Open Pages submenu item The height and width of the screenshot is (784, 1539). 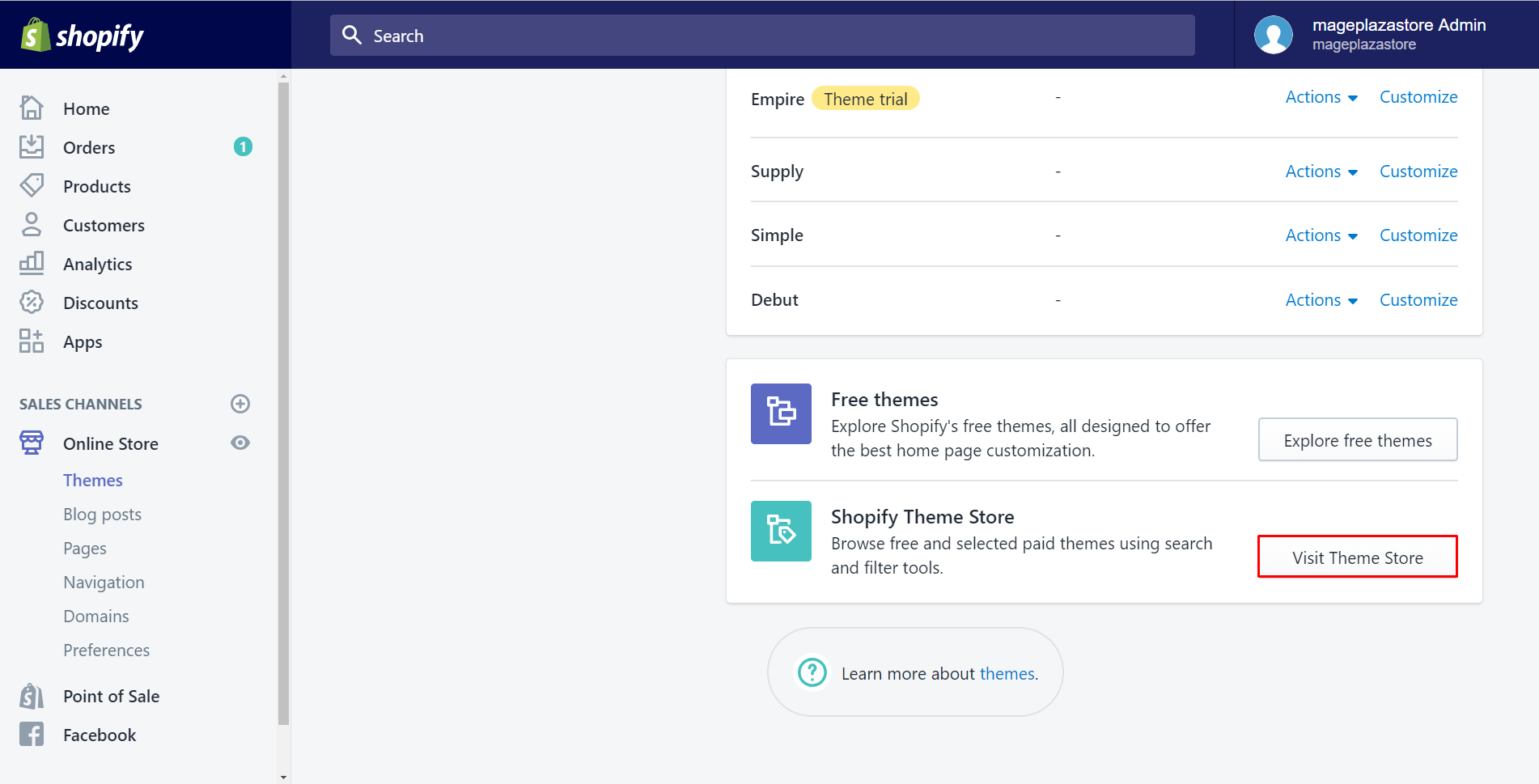(85, 549)
